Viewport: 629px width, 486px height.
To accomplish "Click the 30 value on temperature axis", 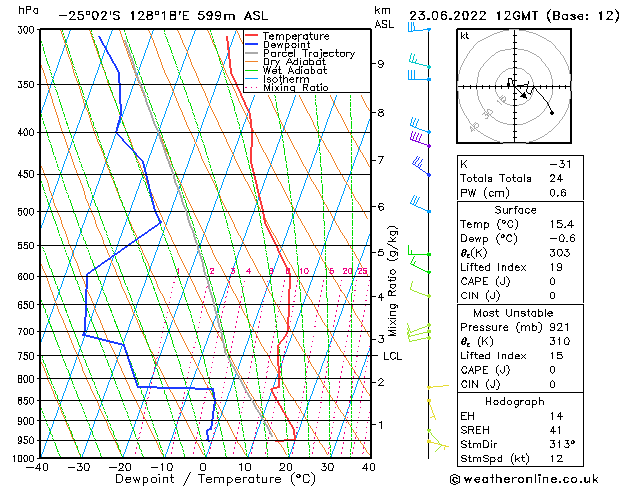I will point(327,467).
